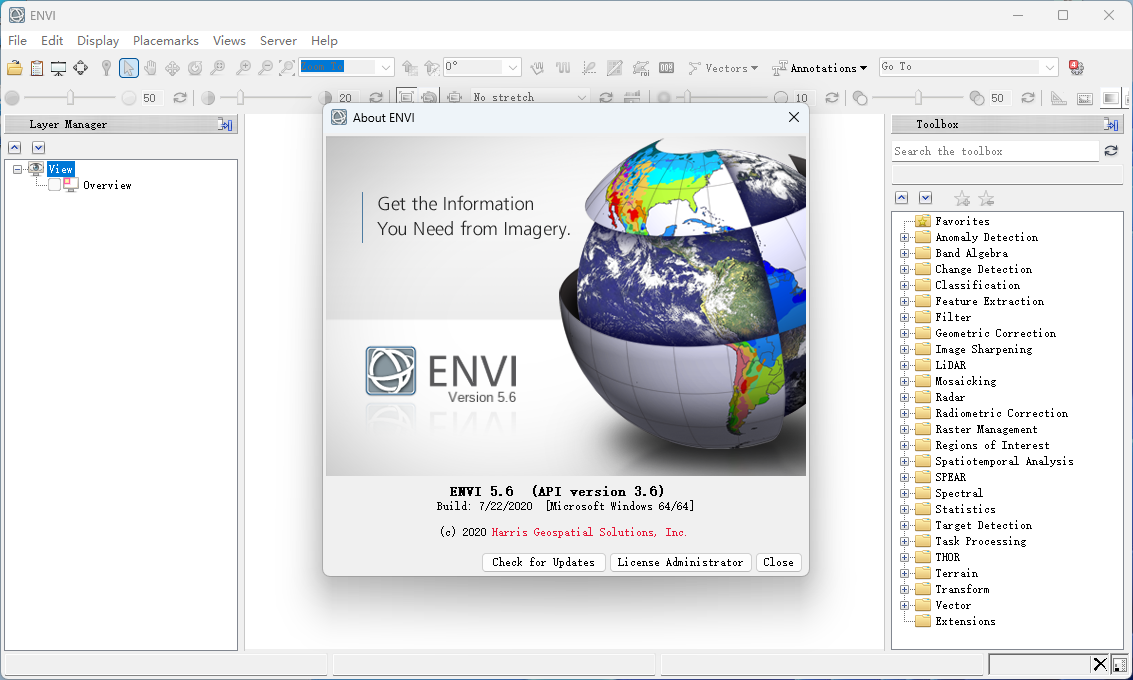Open the Views menu
This screenshot has height=680, width=1133.
click(229, 40)
